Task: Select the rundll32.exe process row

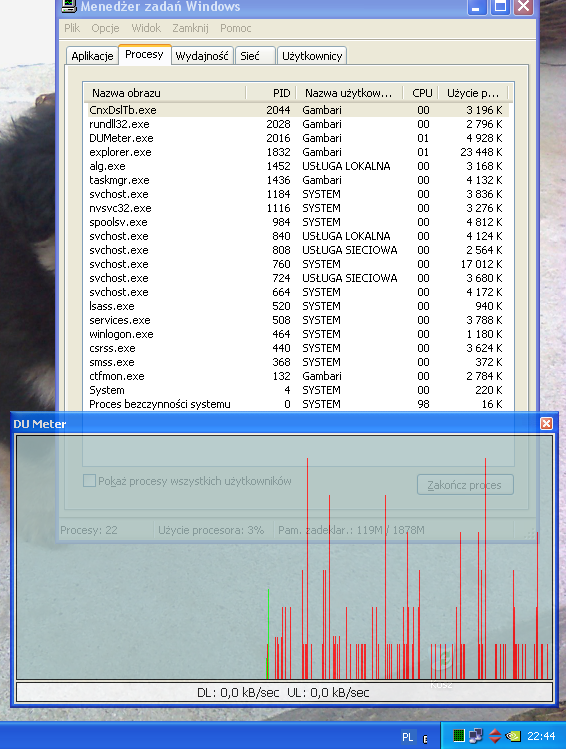Action: click(297, 124)
